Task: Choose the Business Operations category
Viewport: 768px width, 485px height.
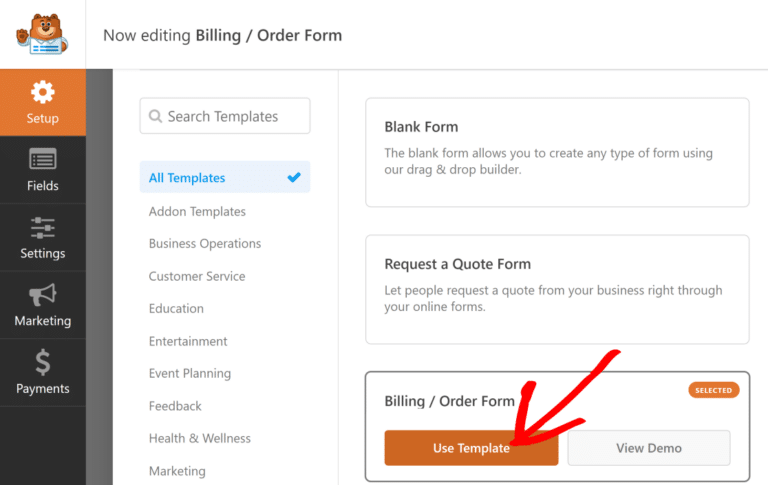Action: coord(205,244)
